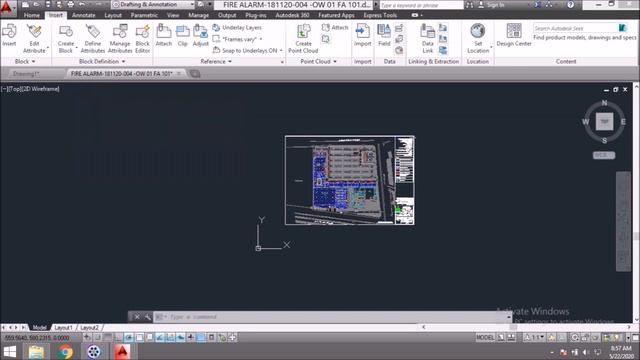The image size is (640, 360).
Task: Open the Manage ribbon tab
Action: [198, 15]
